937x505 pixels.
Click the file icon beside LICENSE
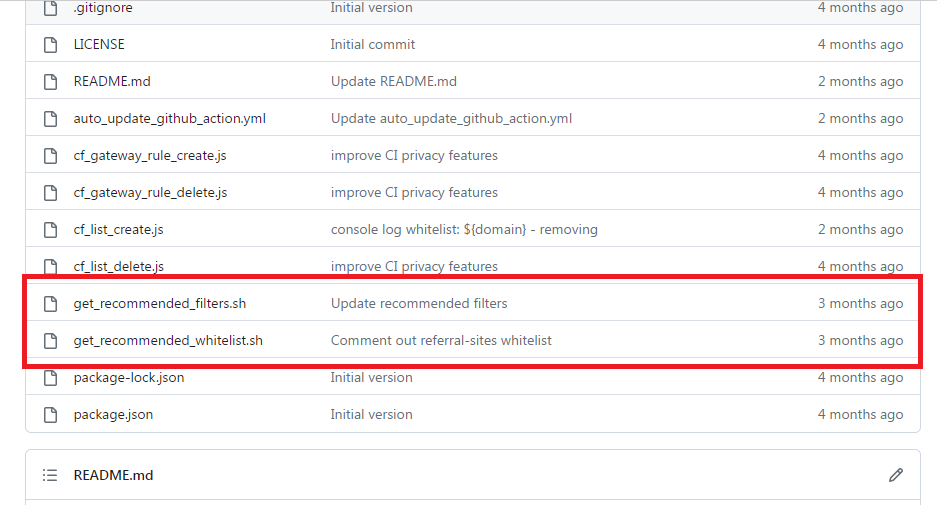click(x=51, y=45)
